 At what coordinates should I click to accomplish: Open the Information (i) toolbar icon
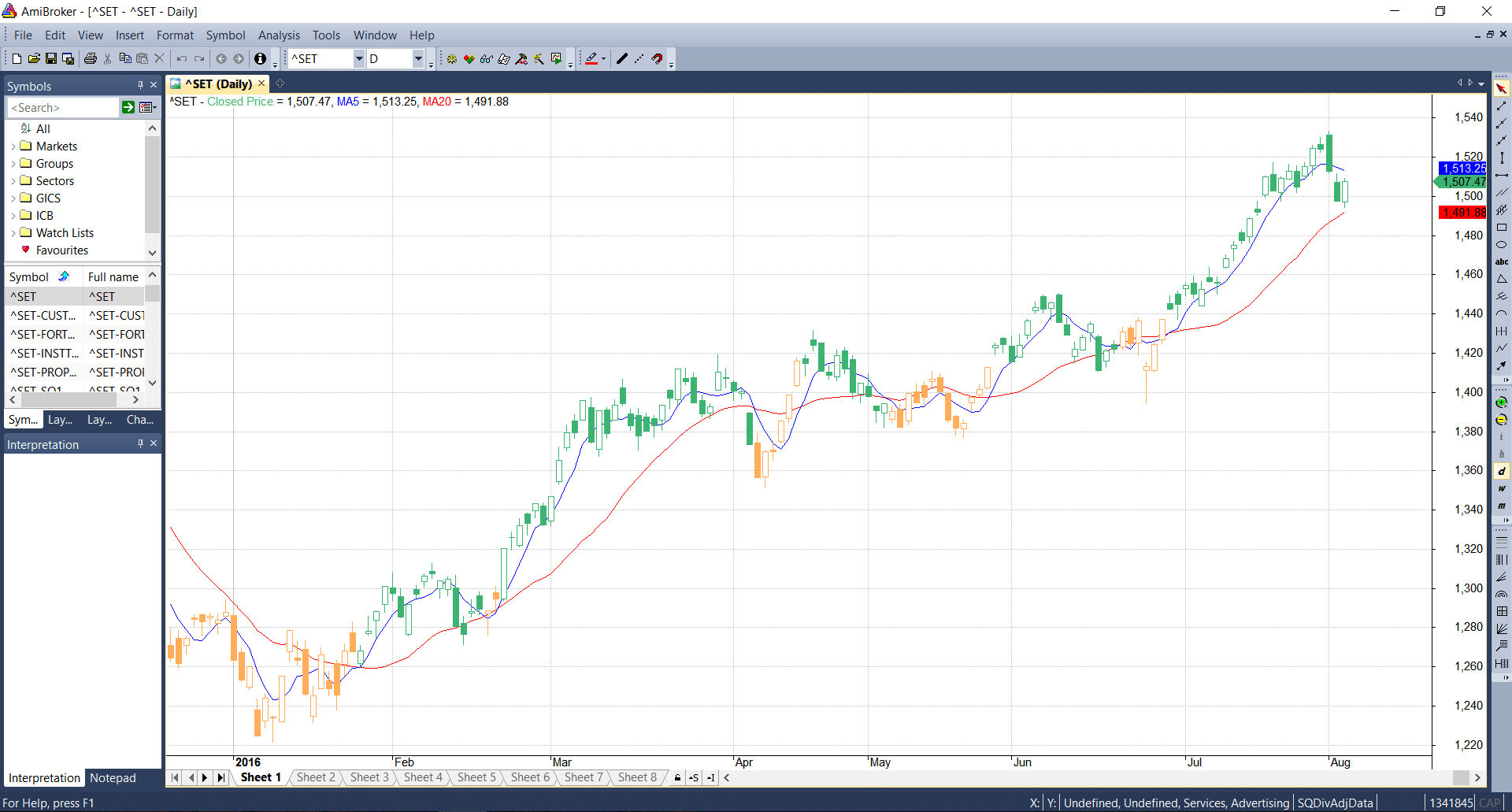coord(260,59)
